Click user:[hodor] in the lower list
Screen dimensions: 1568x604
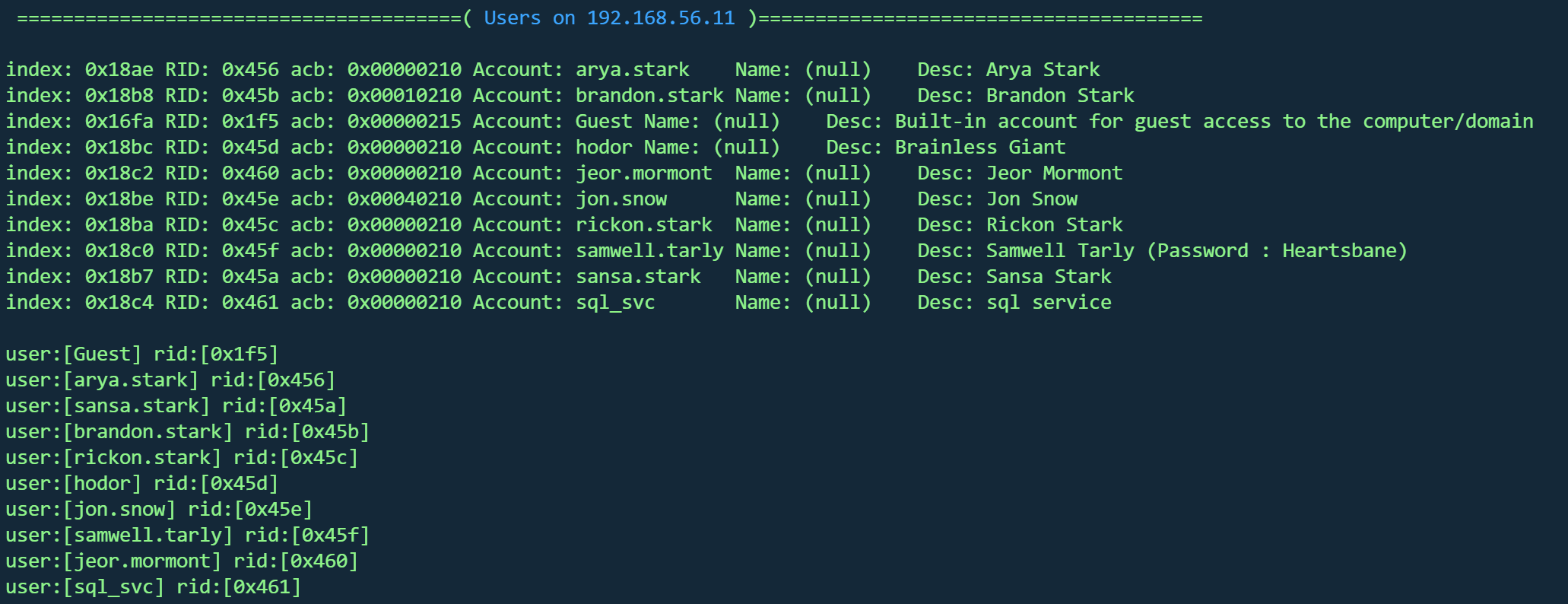click(73, 484)
